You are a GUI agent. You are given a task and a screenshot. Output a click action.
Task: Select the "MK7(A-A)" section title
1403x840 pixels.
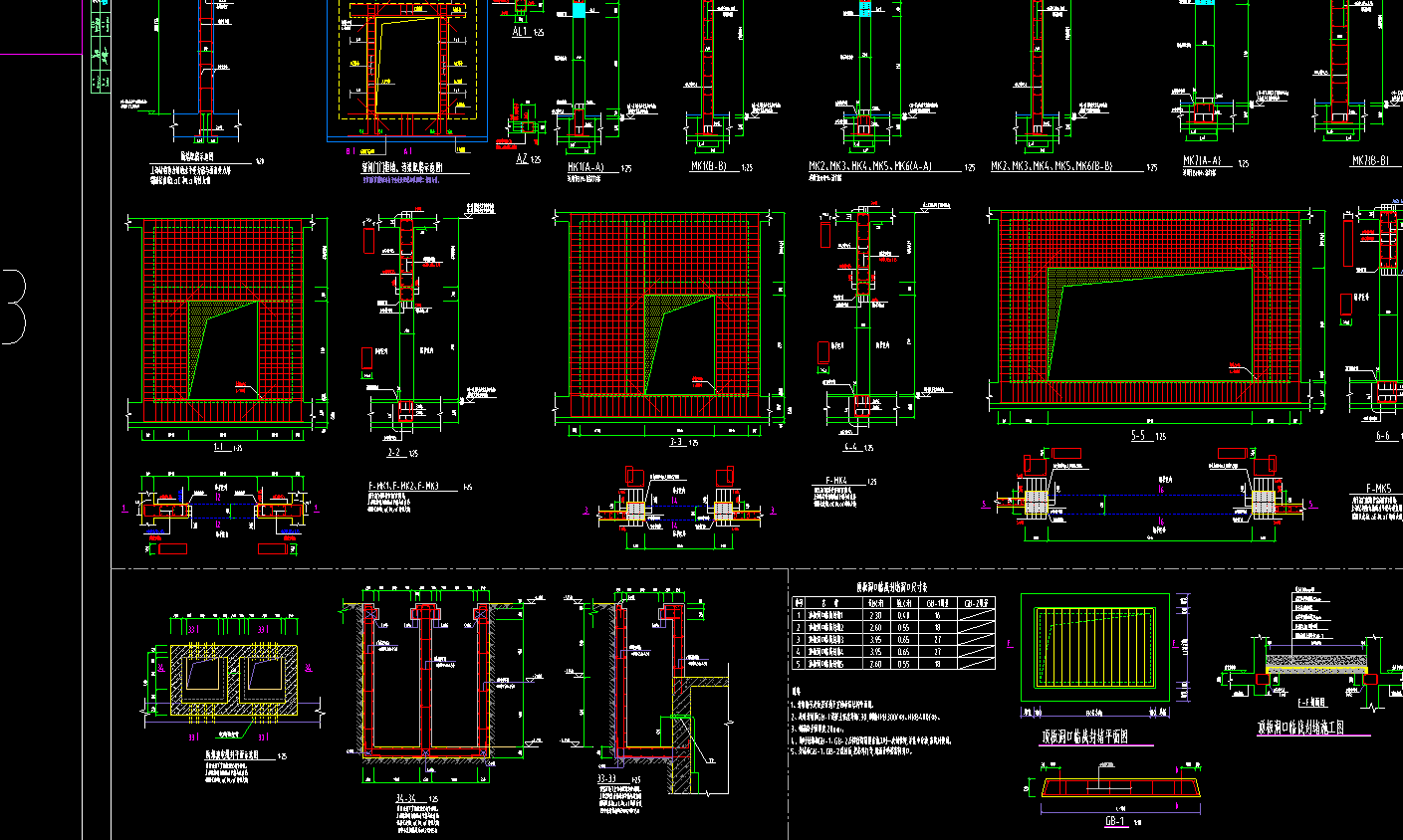[1202, 162]
